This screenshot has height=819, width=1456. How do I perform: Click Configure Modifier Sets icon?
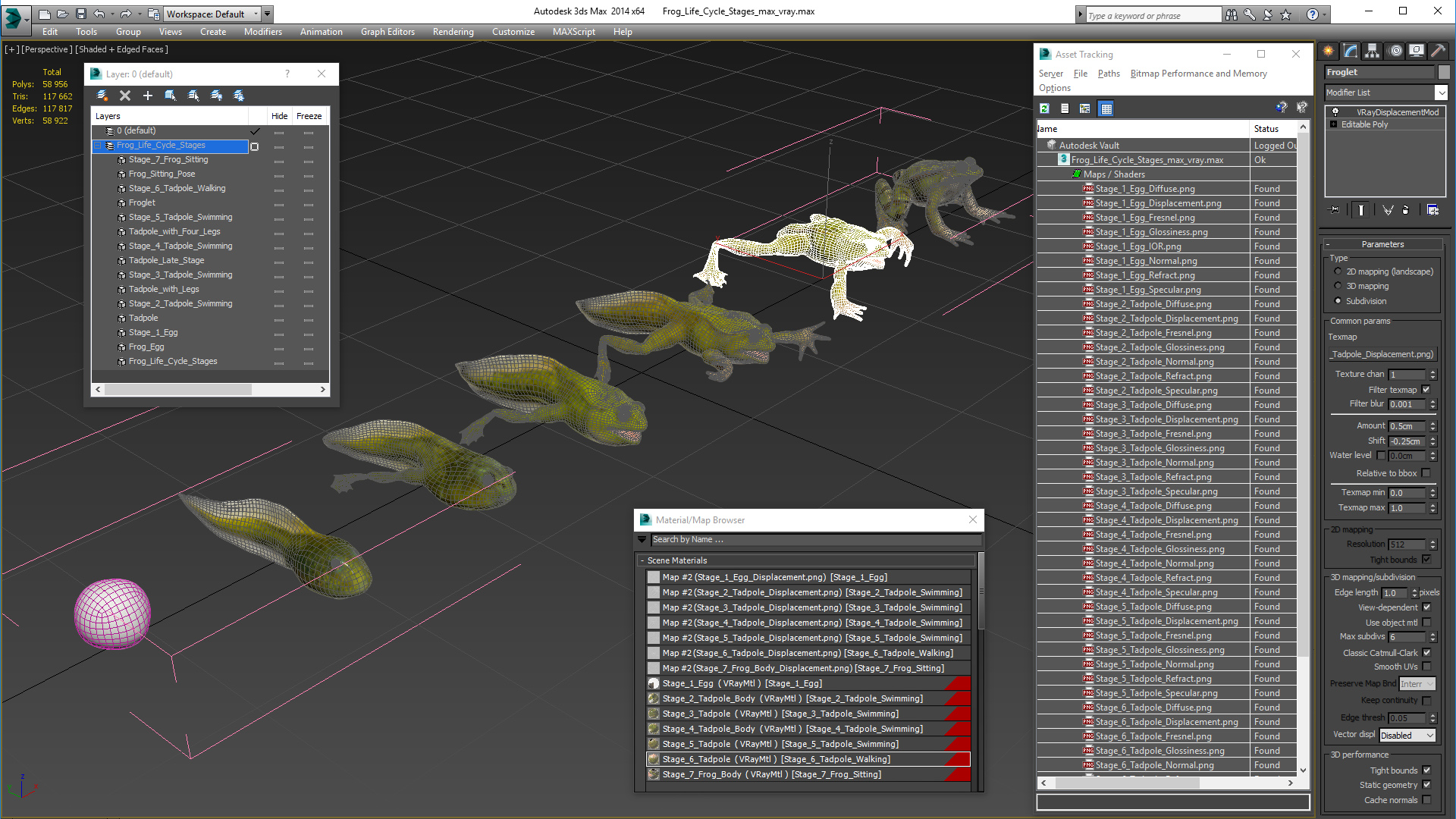pyautogui.click(x=1432, y=210)
